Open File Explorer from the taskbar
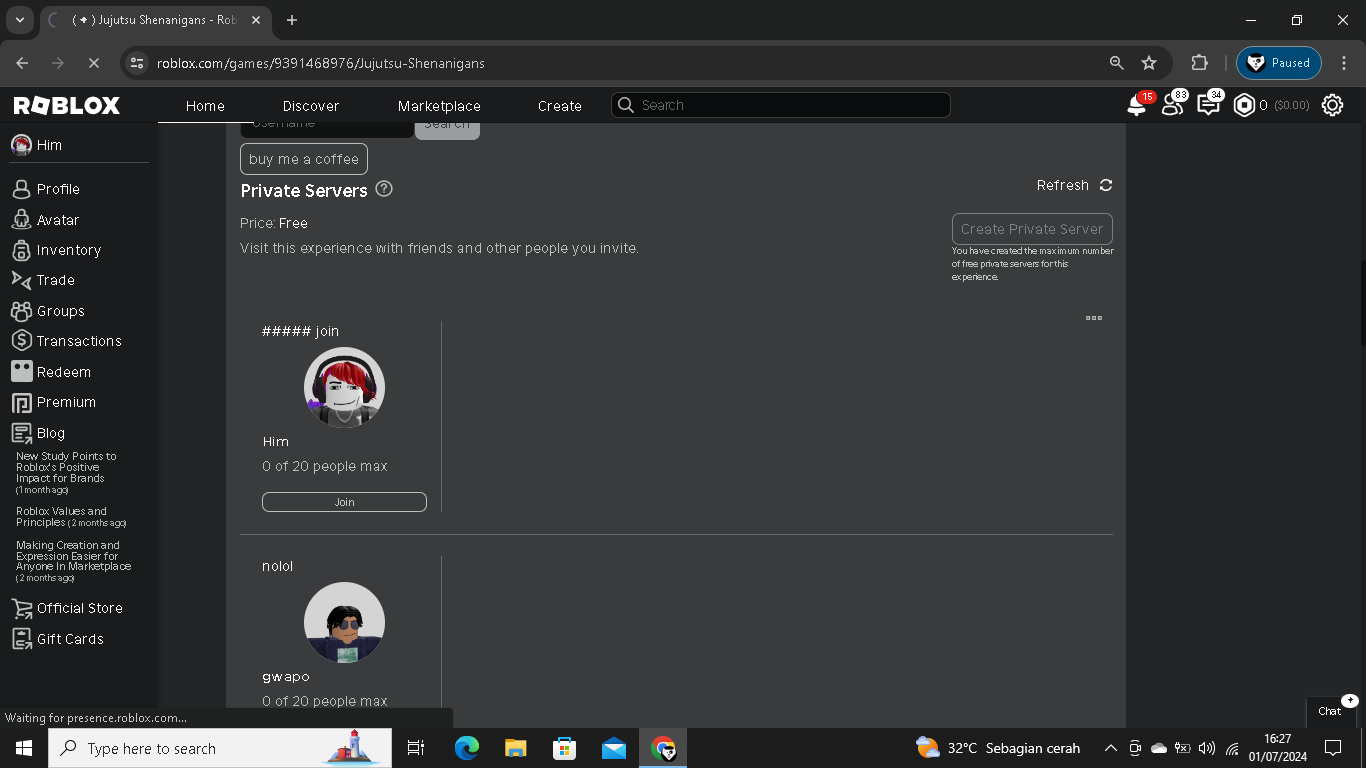This screenshot has width=1366, height=768. (516, 748)
